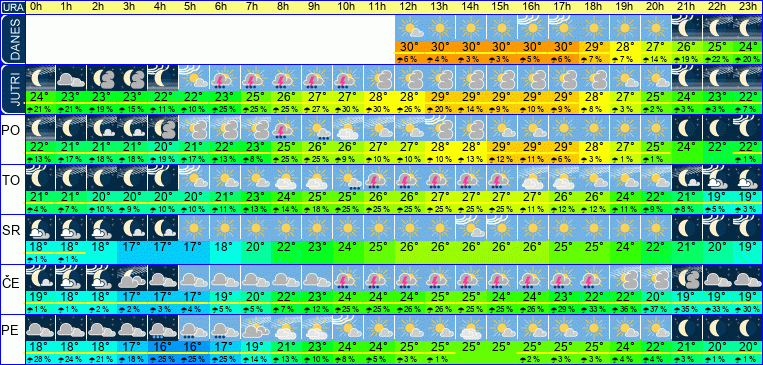Select the SR day label
Viewport: 763px width, 365px height.
click(x=11, y=231)
